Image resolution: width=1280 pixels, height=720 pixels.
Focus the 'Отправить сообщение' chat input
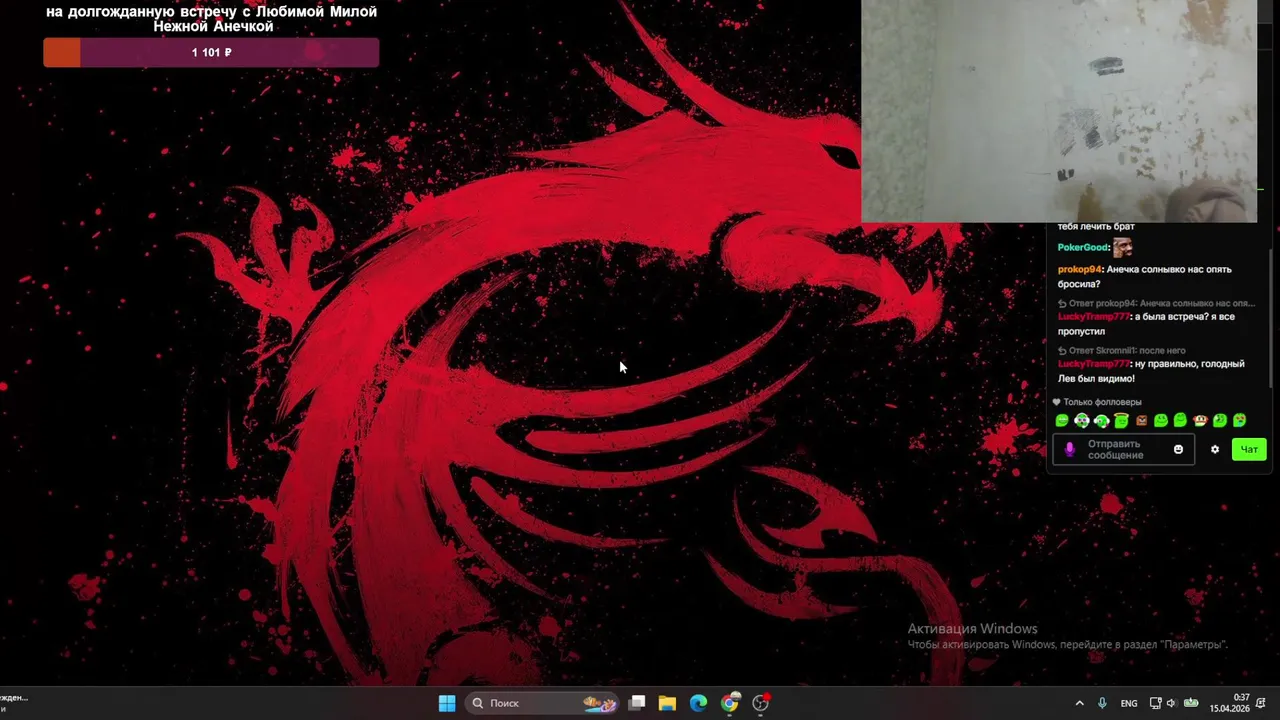1123,450
